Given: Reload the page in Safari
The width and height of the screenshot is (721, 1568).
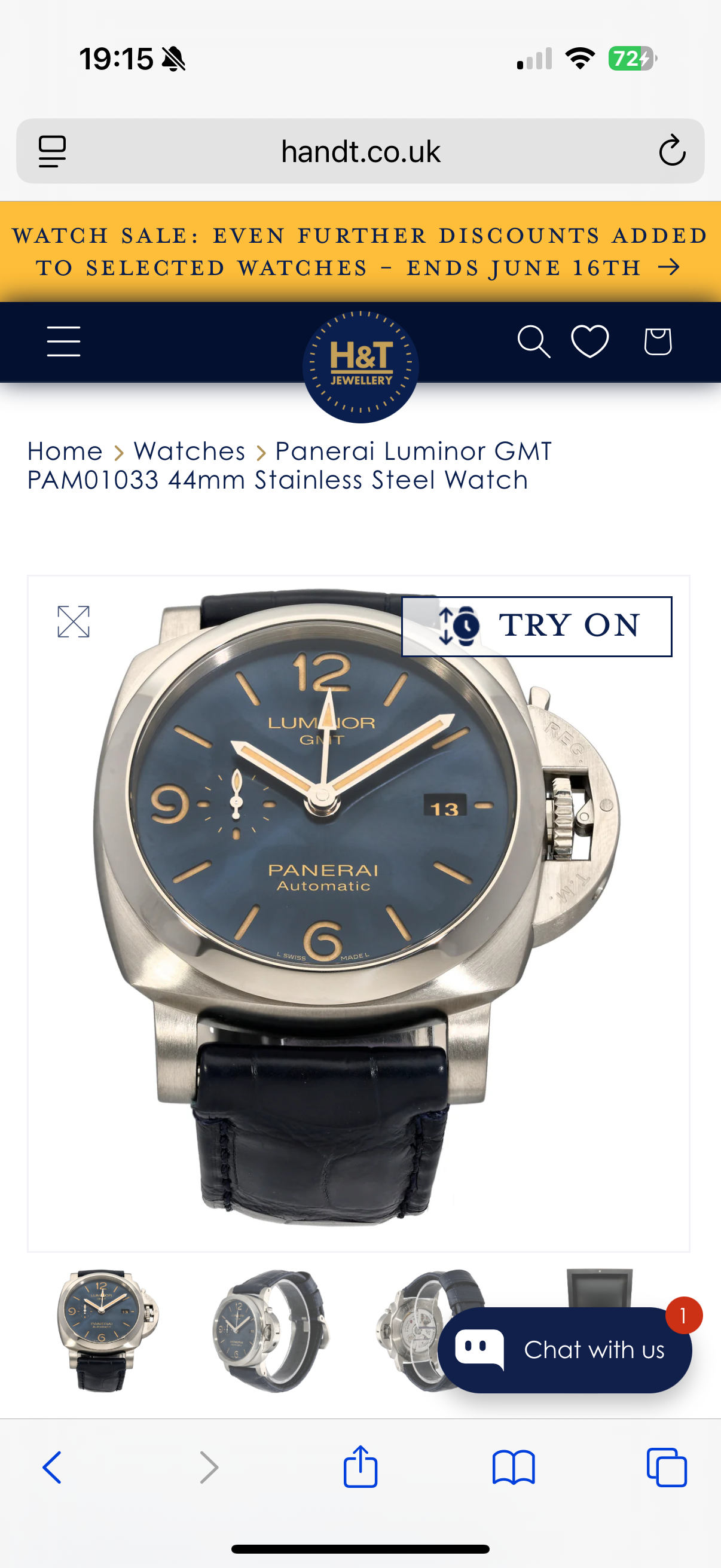Looking at the screenshot, I should [673, 151].
